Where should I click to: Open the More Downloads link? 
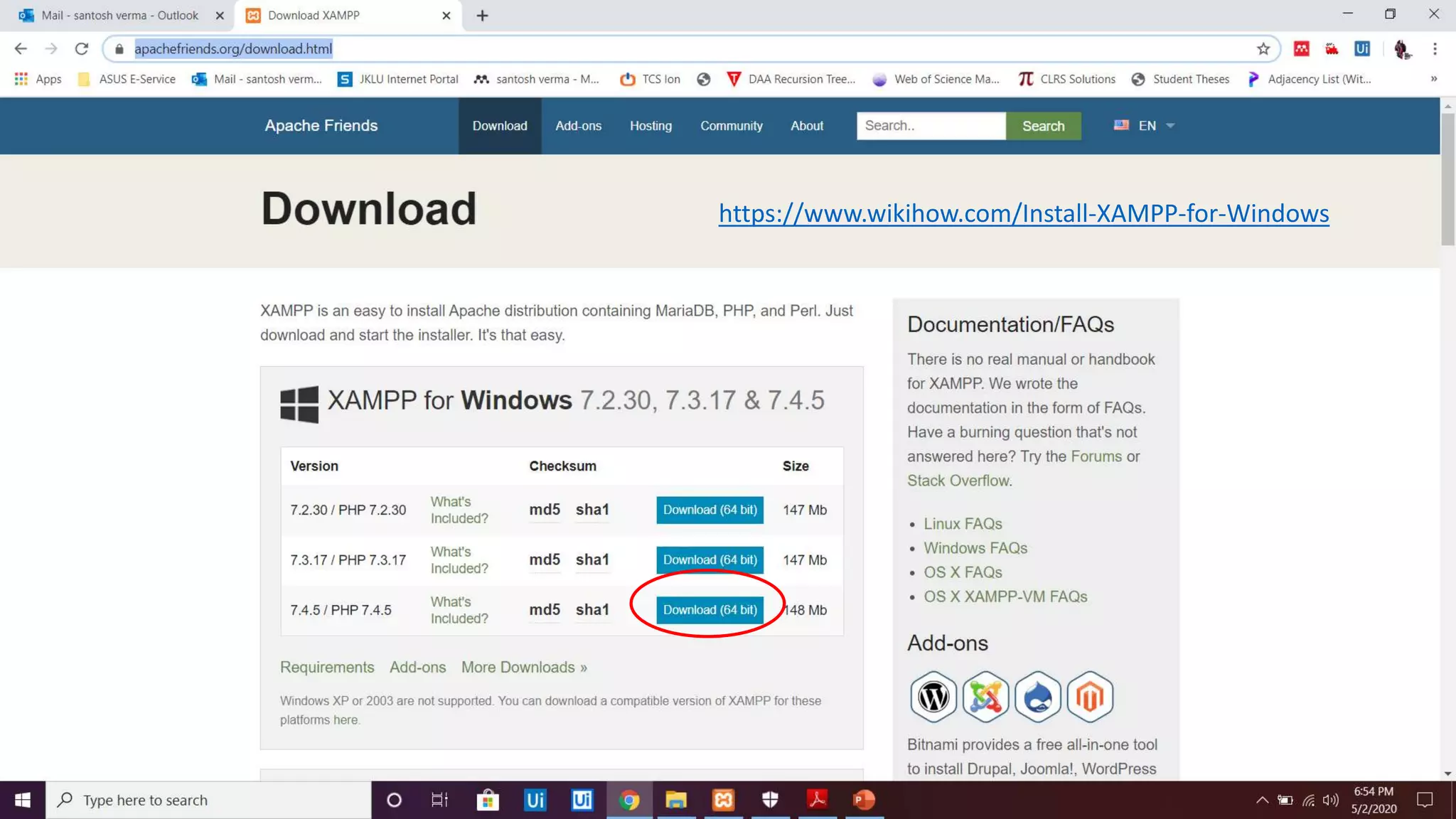pyautogui.click(x=524, y=667)
